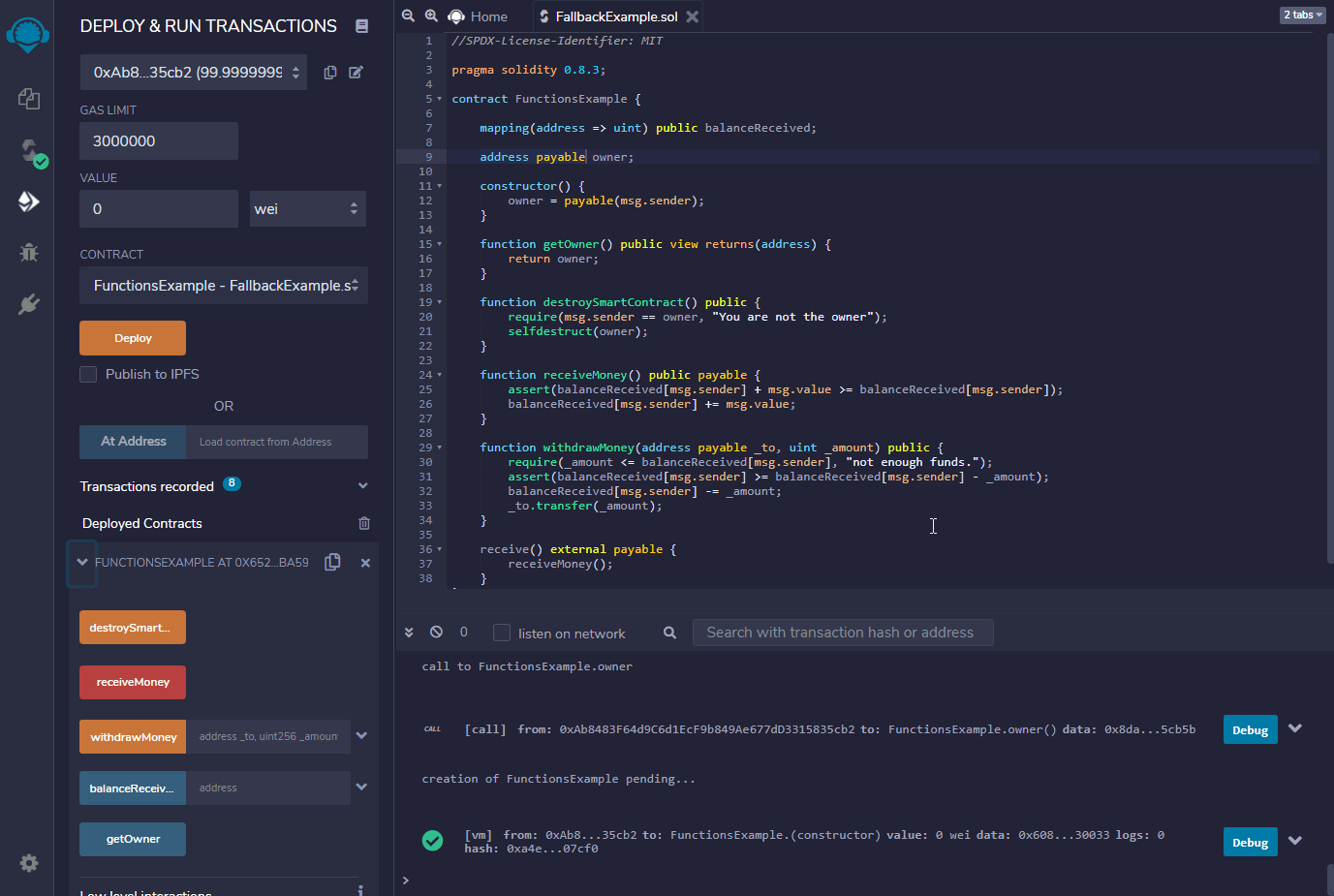Close the FallbackExample.sol tab
Image resolution: width=1334 pixels, height=896 pixels.
692,16
